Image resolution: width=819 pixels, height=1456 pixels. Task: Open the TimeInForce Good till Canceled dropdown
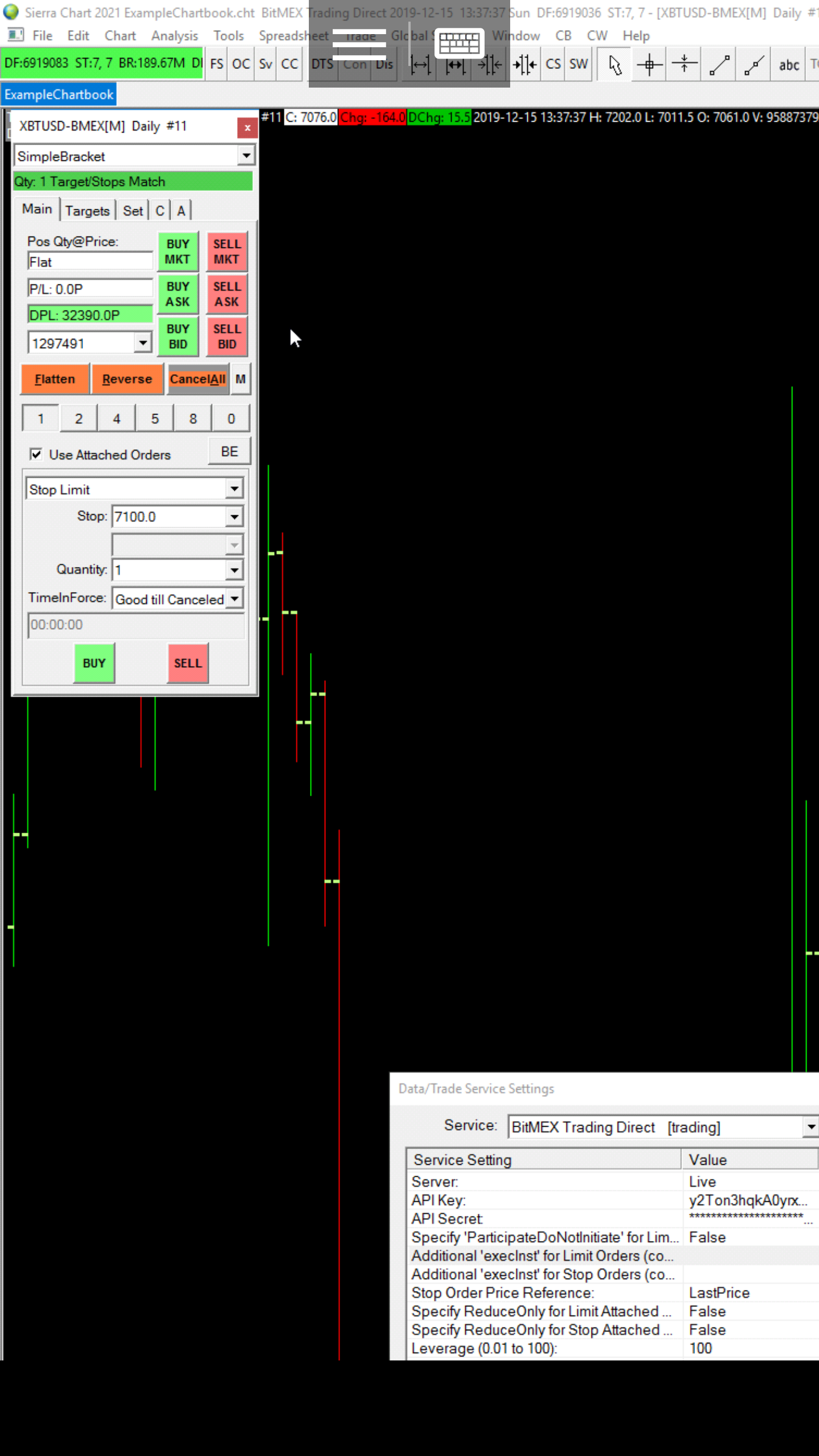pos(234,598)
